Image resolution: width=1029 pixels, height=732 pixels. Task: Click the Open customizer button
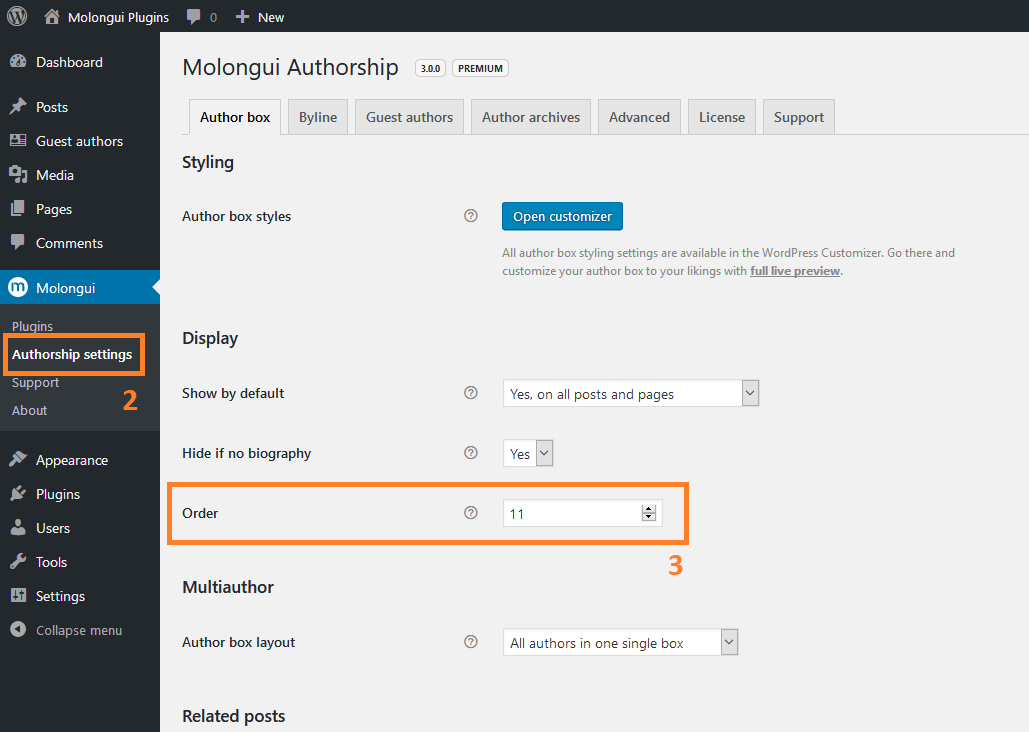pos(562,216)
